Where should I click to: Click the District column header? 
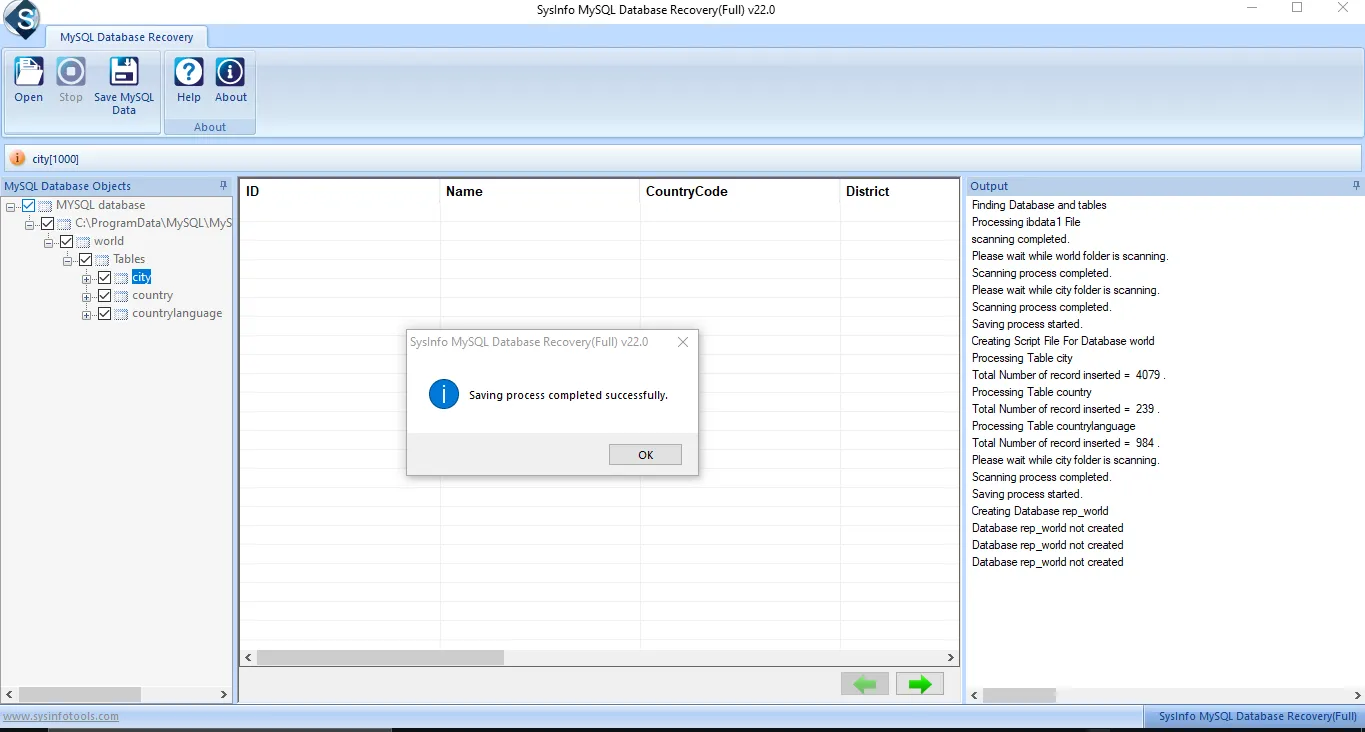[x=899, y=191]
